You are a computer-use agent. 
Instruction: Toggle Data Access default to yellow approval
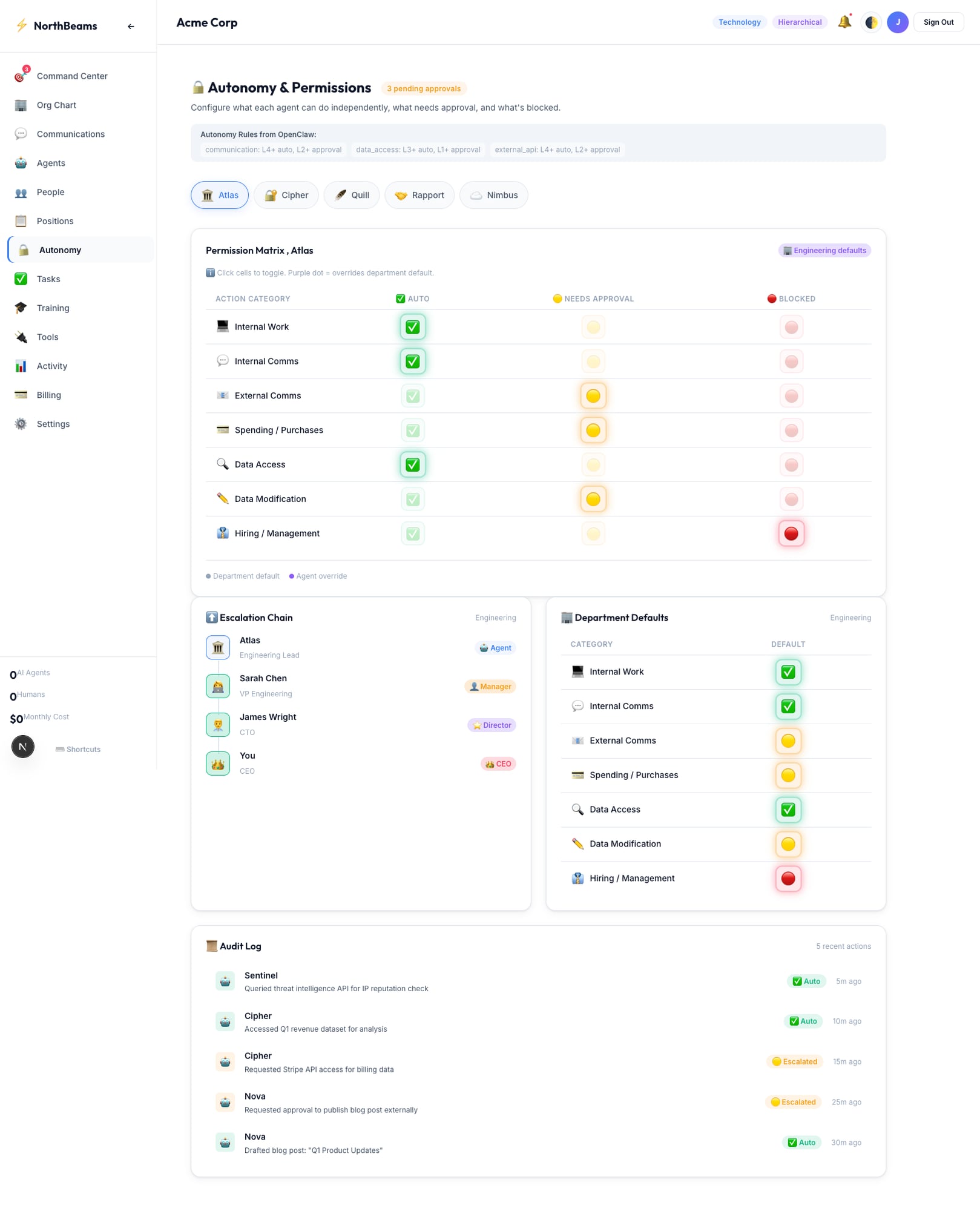[788, 810]
